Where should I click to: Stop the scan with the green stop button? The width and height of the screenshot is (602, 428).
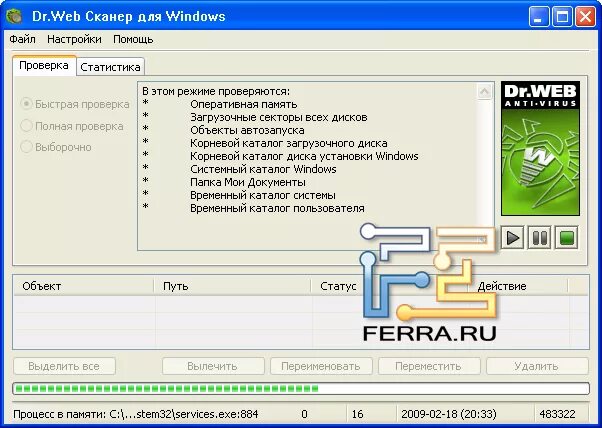click(567, 238)
